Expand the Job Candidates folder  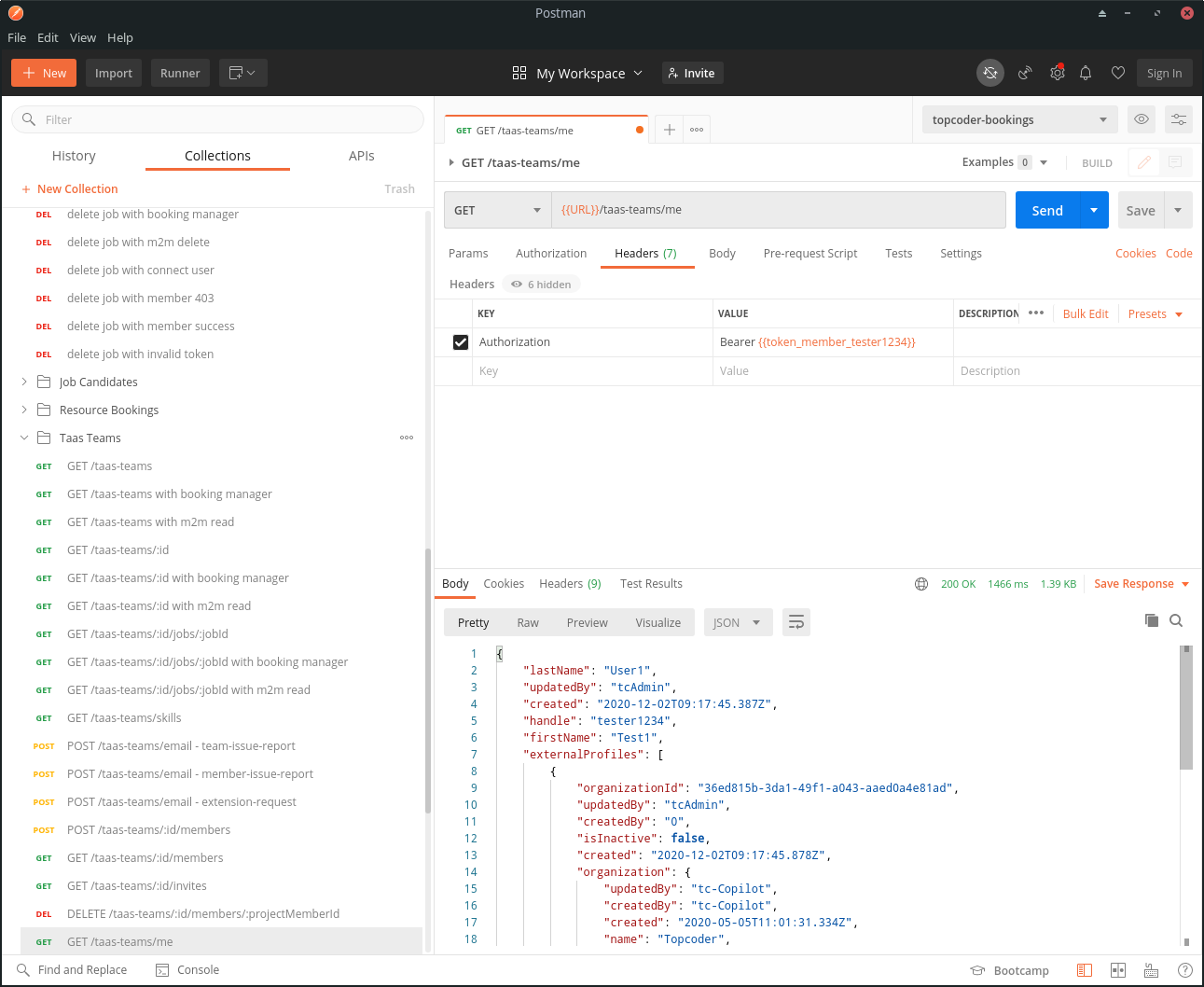coord(24,382)
